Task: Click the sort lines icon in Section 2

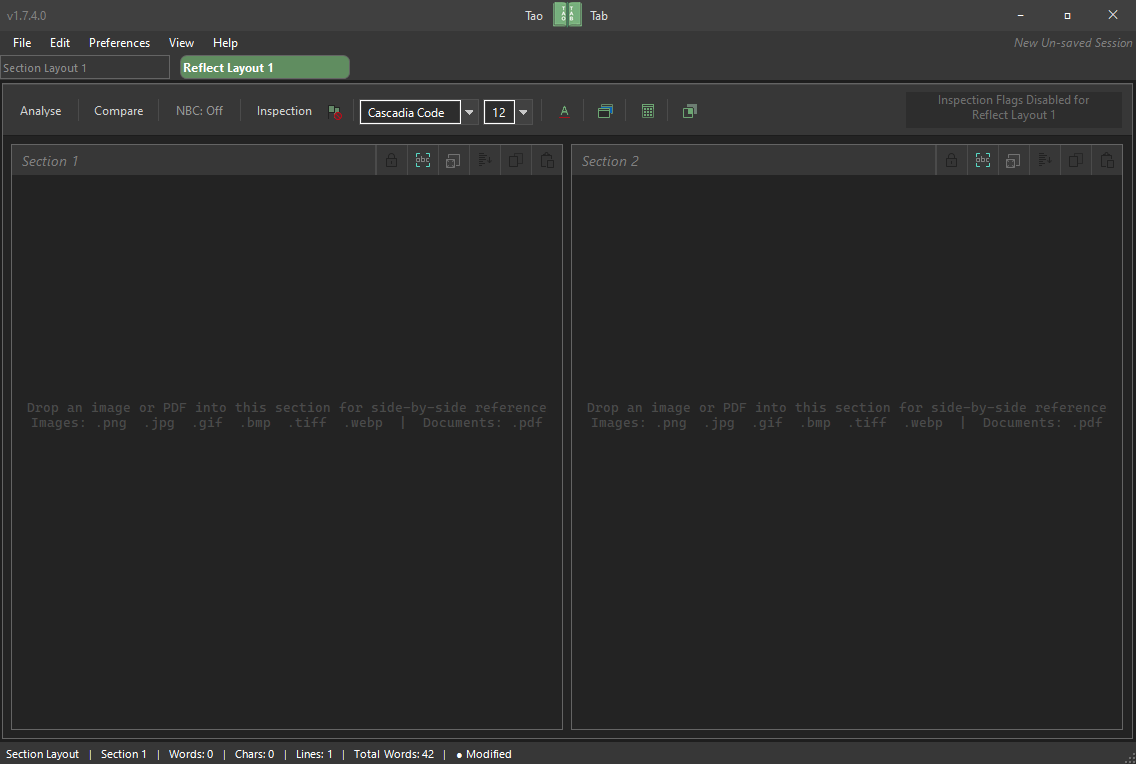Action: click(x=1045, y=161)
